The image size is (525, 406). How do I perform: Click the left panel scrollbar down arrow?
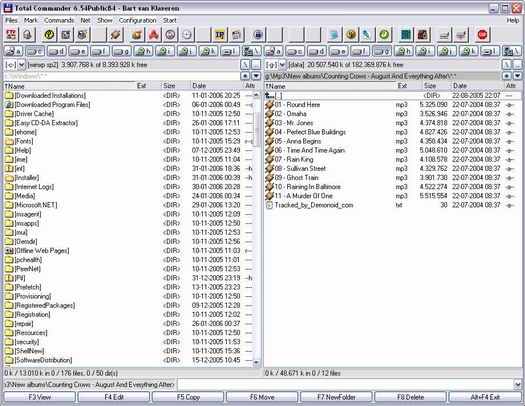(256, 362)
